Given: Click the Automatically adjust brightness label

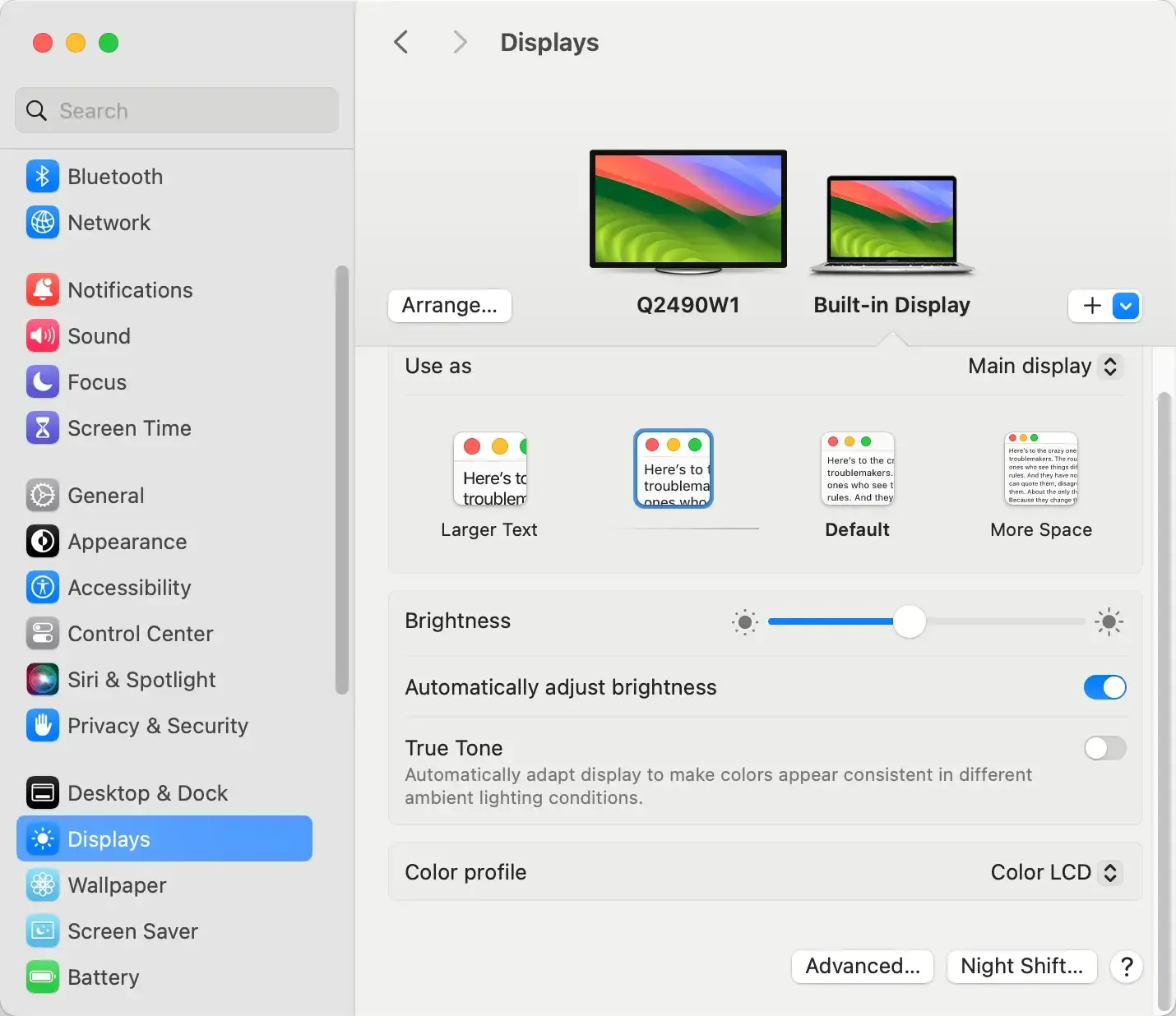Looking at the screenshot, I should click(561, 687).
